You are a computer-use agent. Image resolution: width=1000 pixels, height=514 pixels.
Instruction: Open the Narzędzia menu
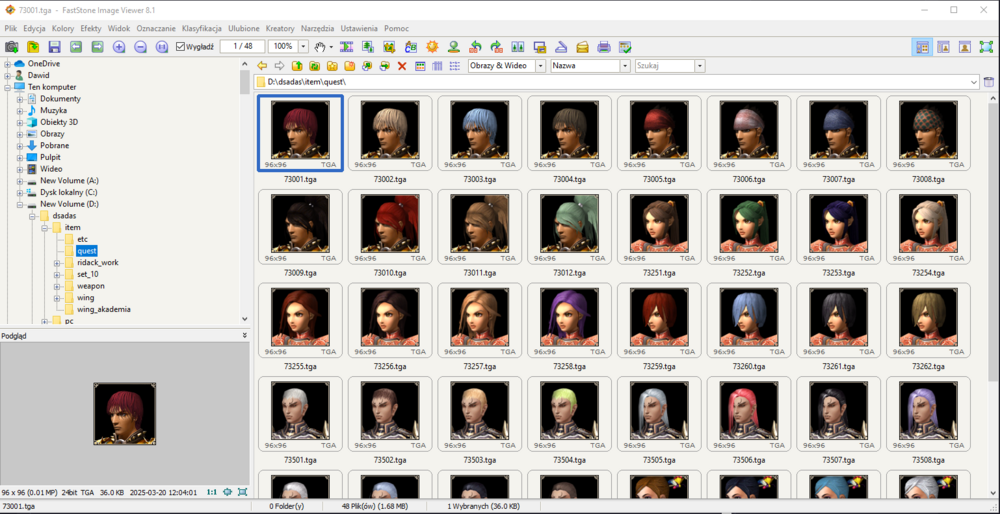318,29
